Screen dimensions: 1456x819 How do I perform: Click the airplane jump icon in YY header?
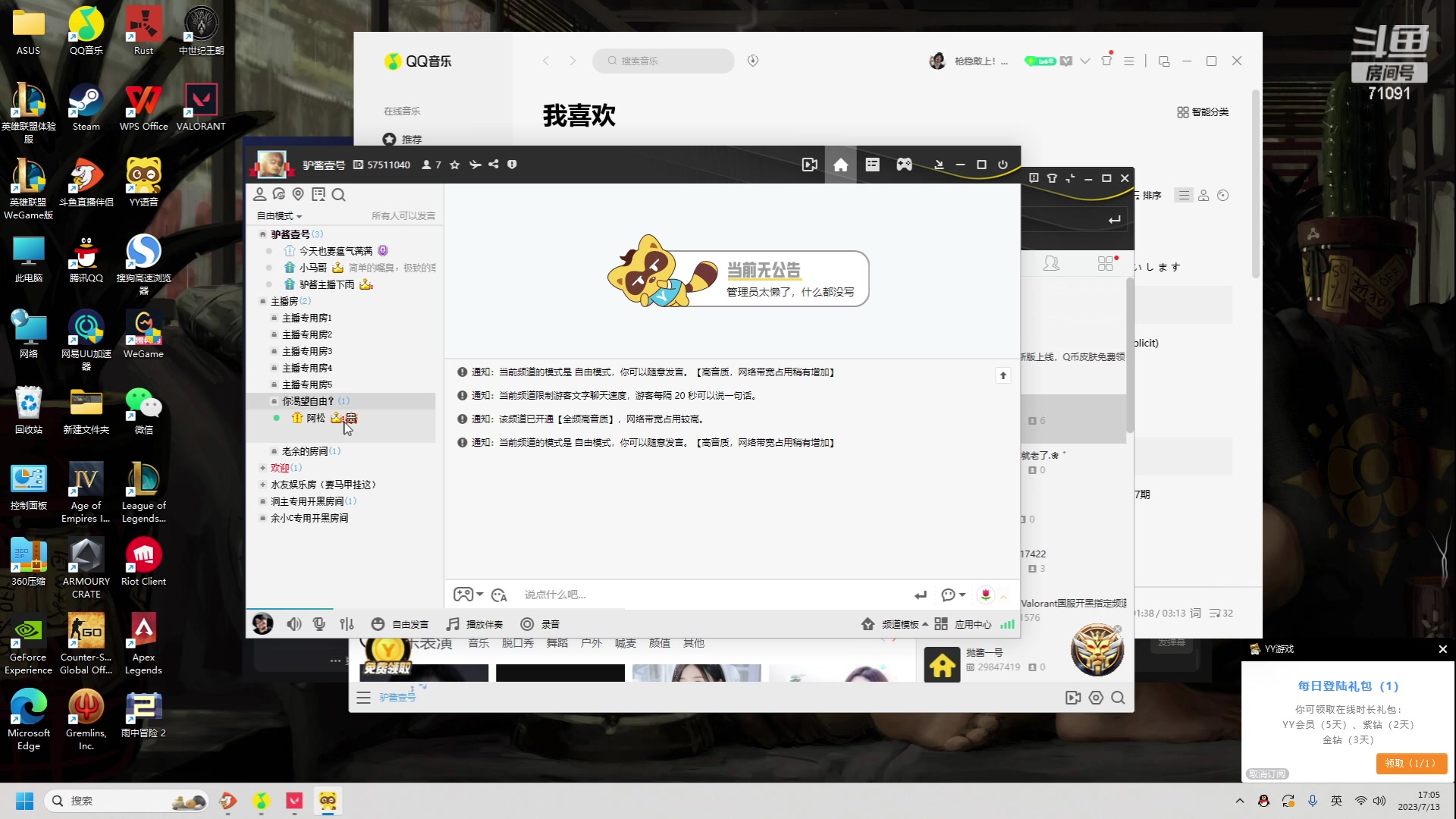(475, 165)
